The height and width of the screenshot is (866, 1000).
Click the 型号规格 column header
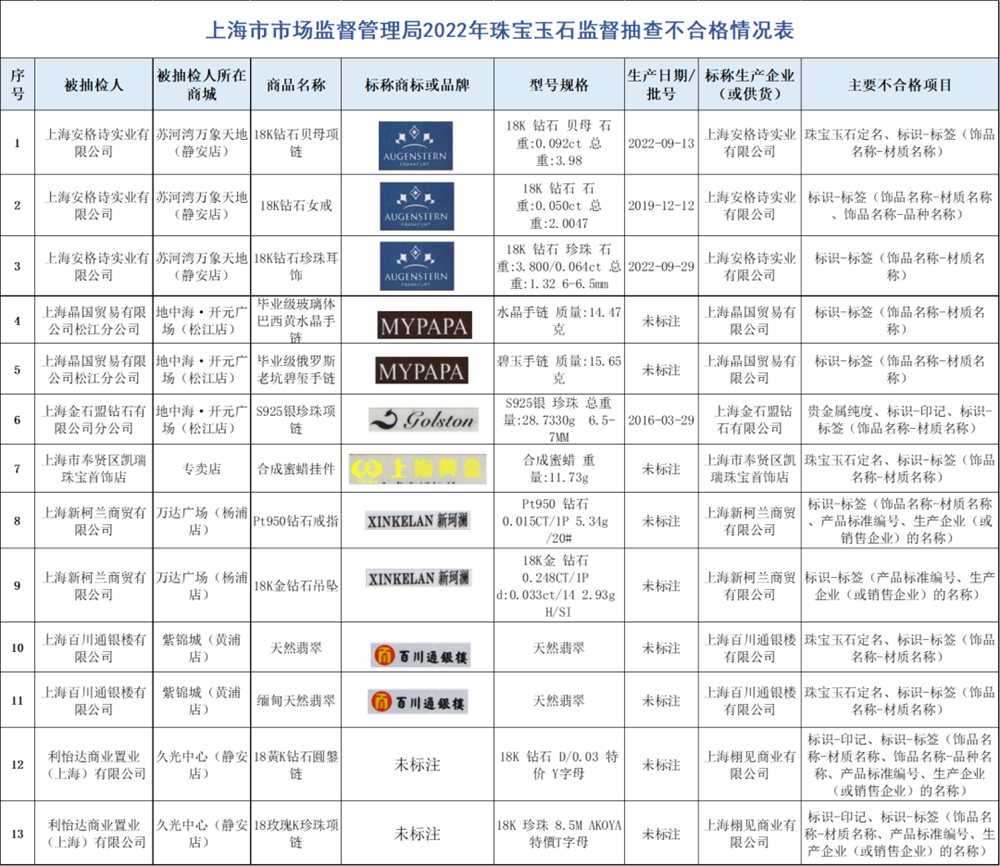point(559,85)
